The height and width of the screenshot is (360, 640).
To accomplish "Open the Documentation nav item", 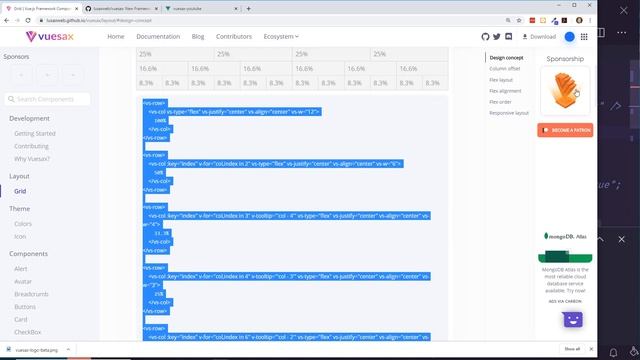I will 158,36.
